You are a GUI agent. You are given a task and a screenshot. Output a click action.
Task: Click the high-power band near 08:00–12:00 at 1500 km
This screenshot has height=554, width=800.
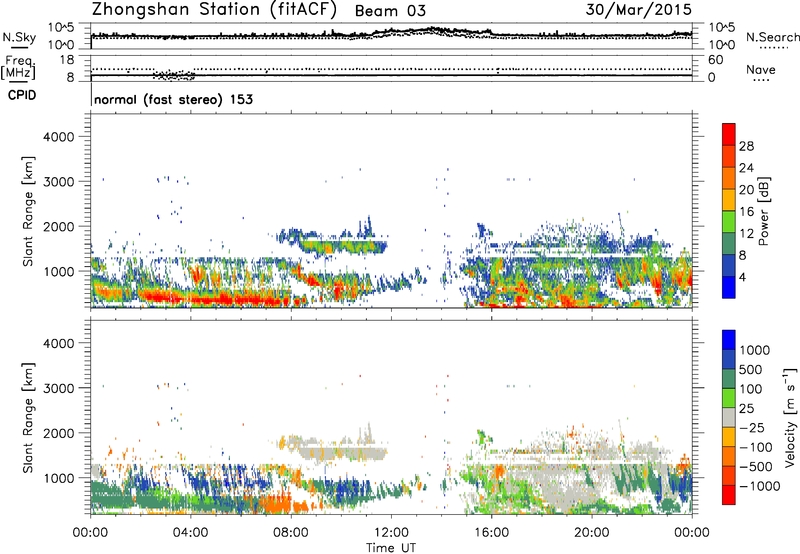342,247
